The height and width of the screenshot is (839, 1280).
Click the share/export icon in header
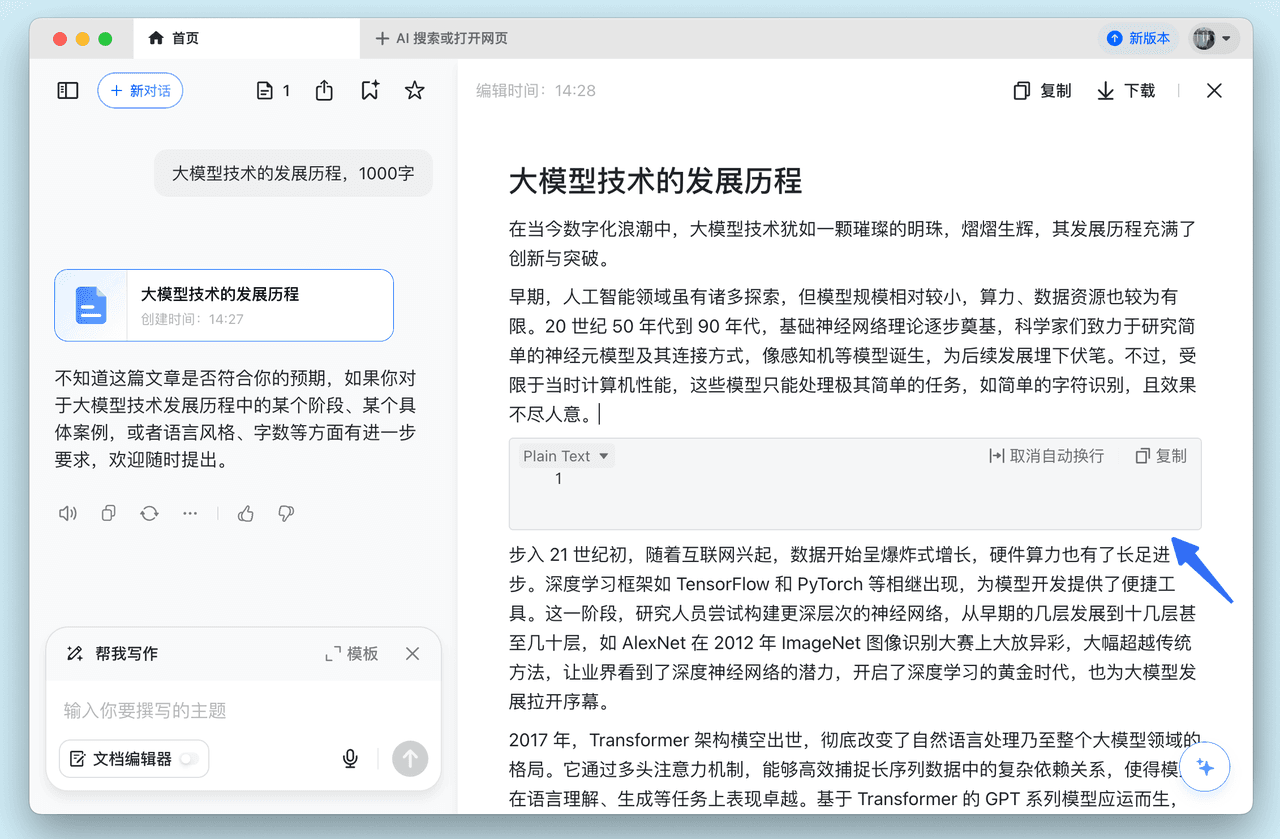324,91
